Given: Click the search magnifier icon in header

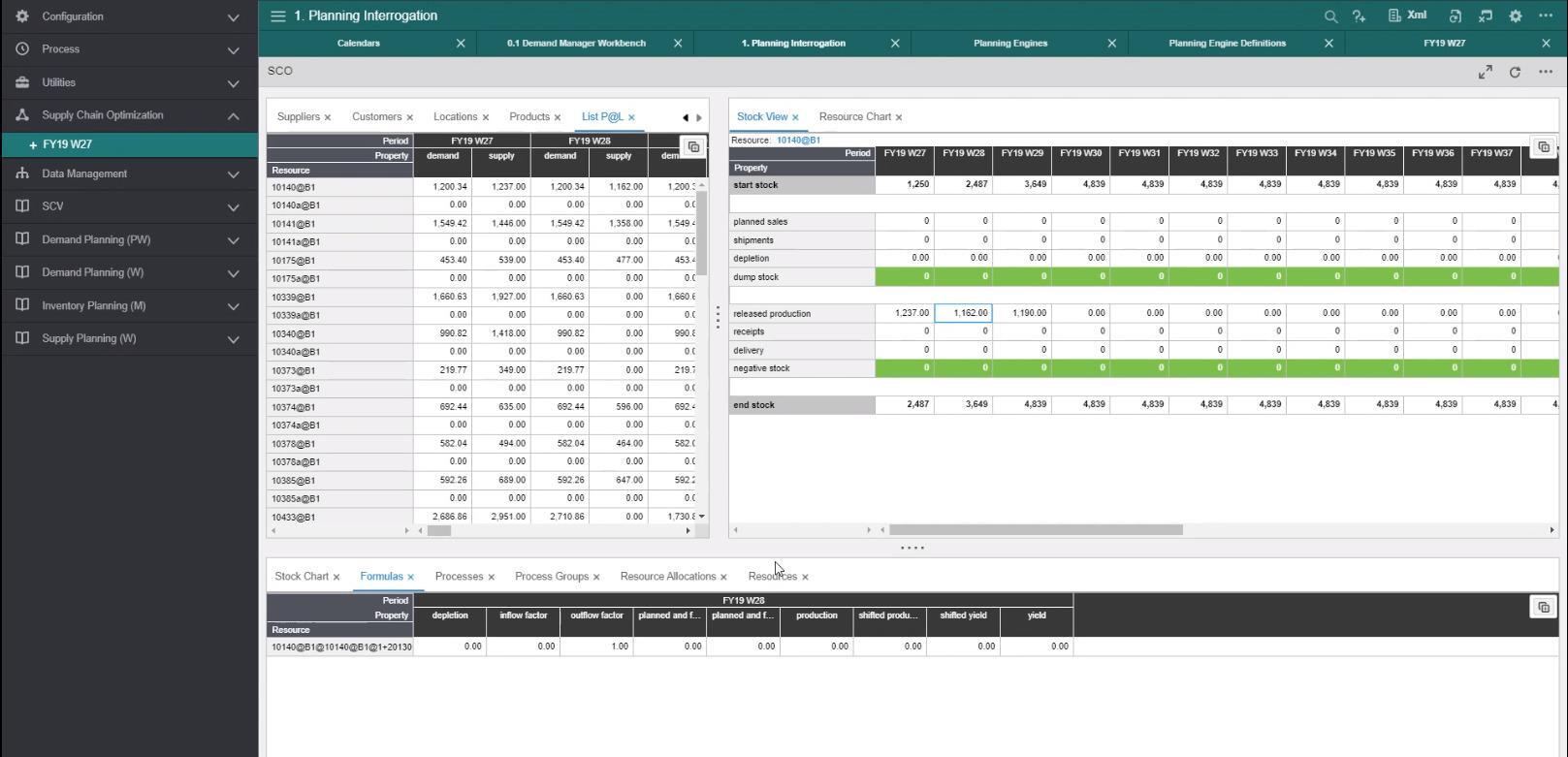Looking at the screenshot, I should click(x=1330, y=16).
